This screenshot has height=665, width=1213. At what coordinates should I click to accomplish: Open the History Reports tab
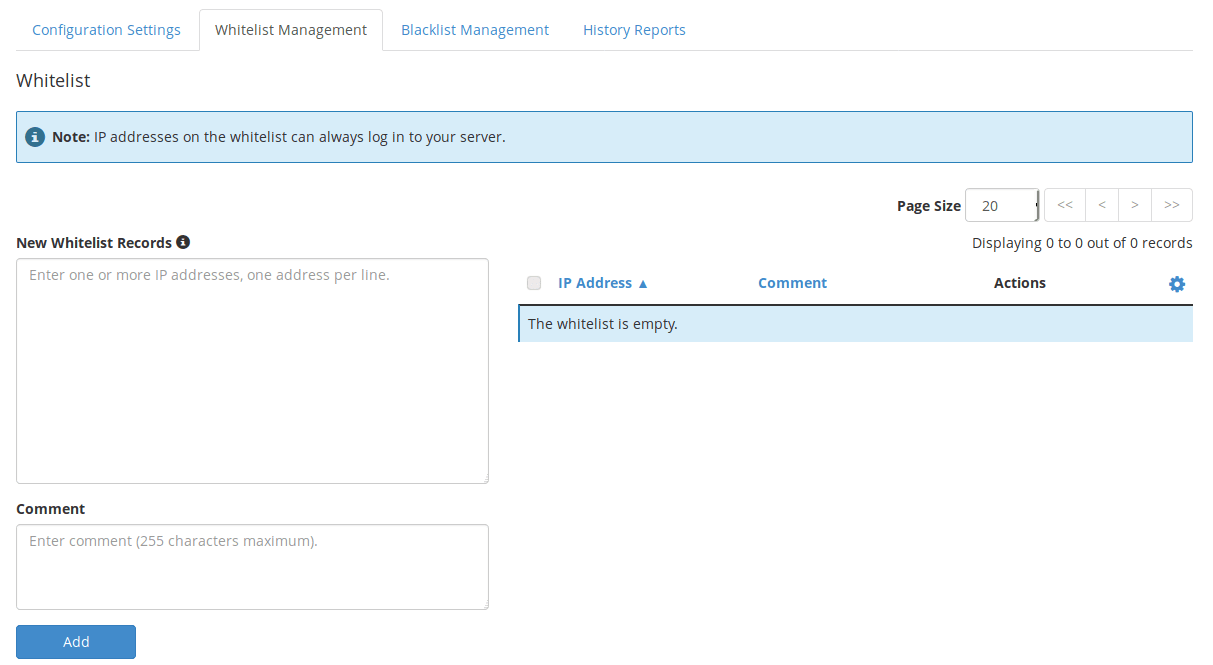(634, 30)
